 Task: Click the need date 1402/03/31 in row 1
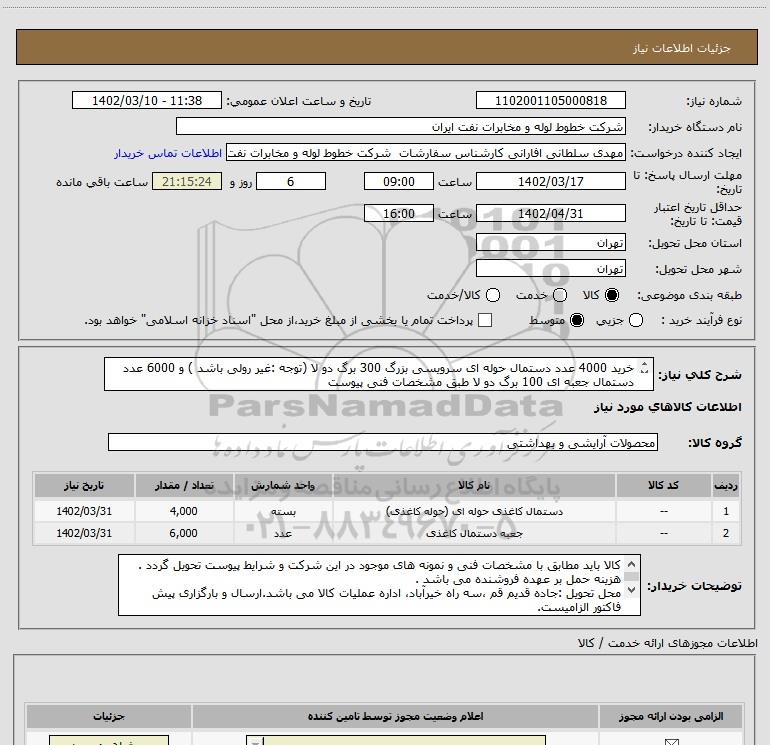tap(84, 511)
